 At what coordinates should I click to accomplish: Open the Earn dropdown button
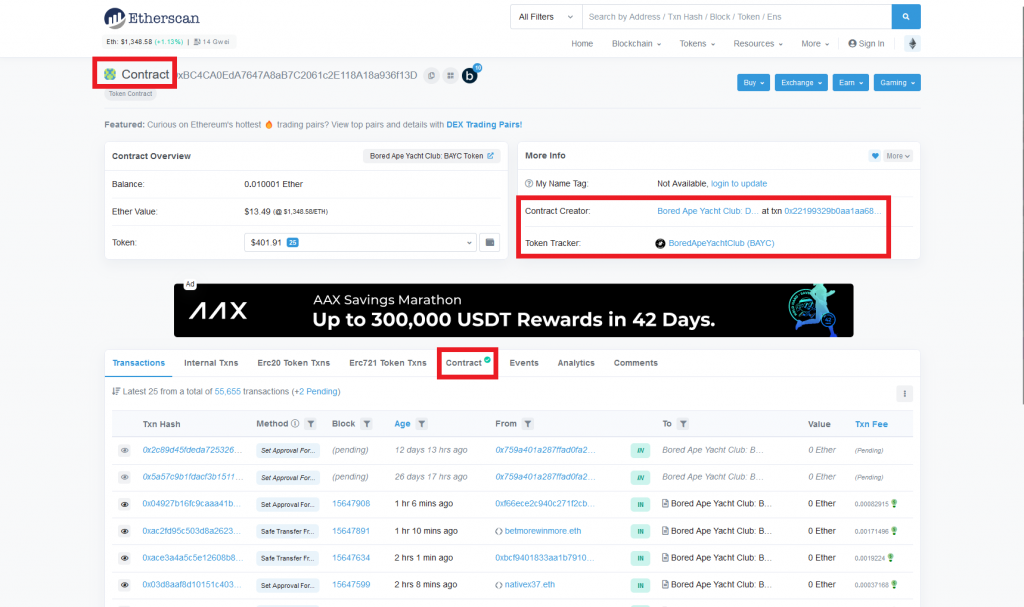tap(850, 83)
